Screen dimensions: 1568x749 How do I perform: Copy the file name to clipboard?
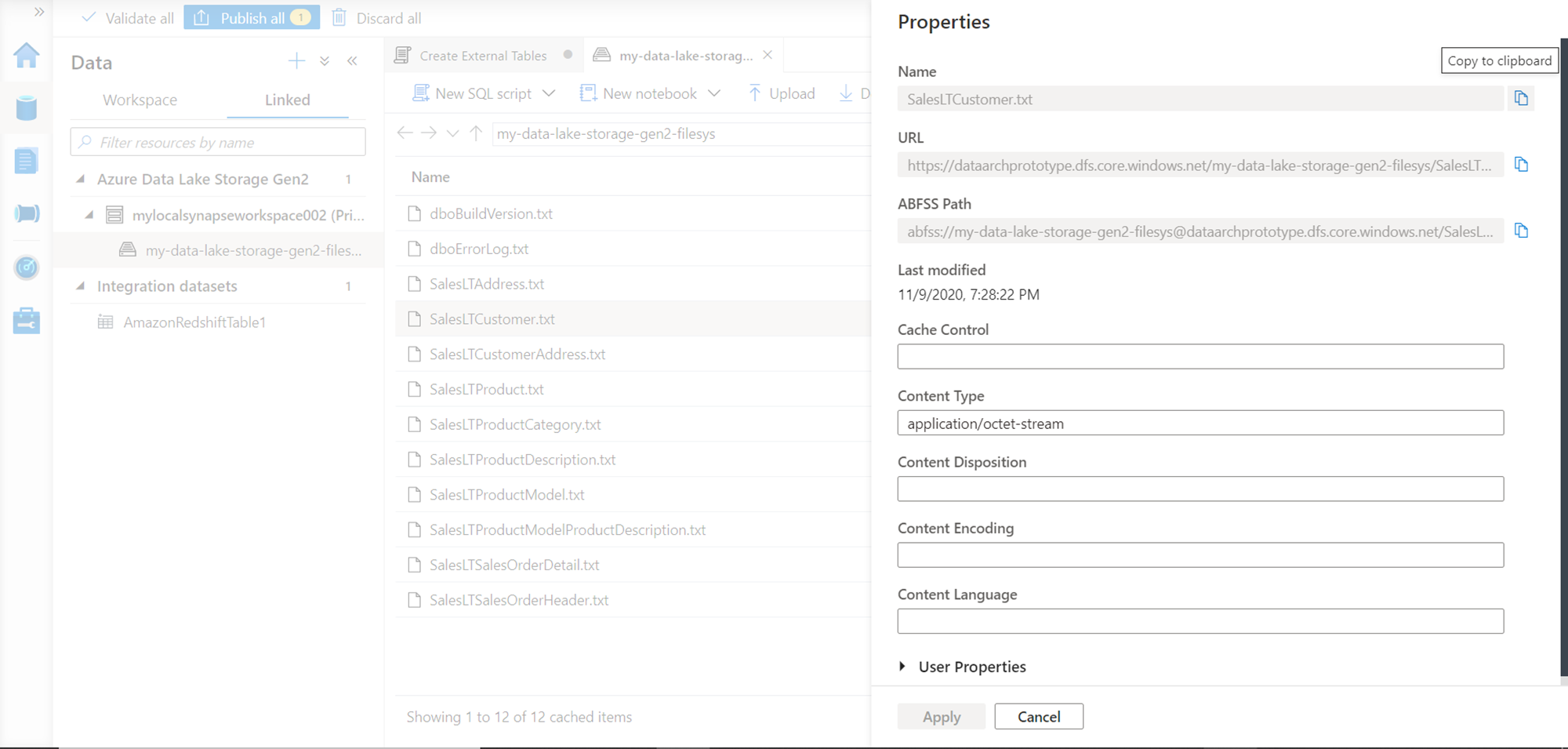click(1521, 99)
